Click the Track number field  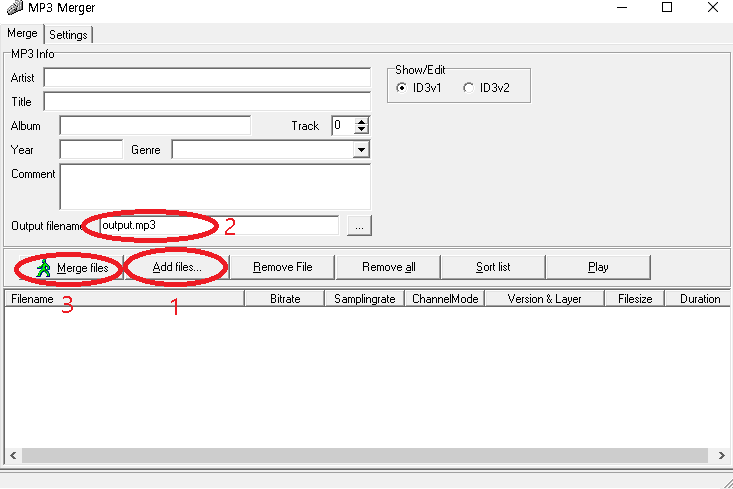(343, 125)
